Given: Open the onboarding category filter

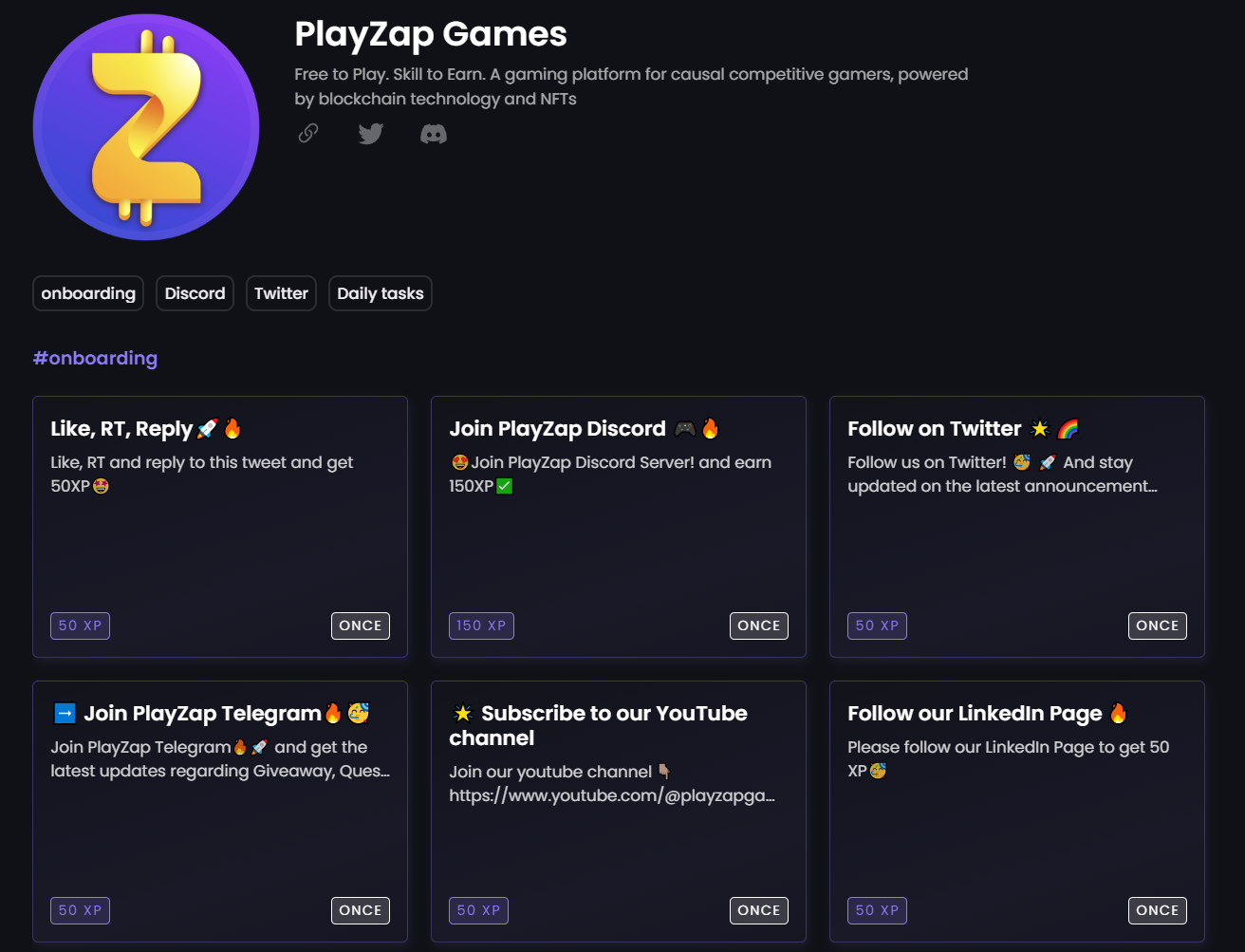Looking at the screenshot, I should tap(87, 293).
